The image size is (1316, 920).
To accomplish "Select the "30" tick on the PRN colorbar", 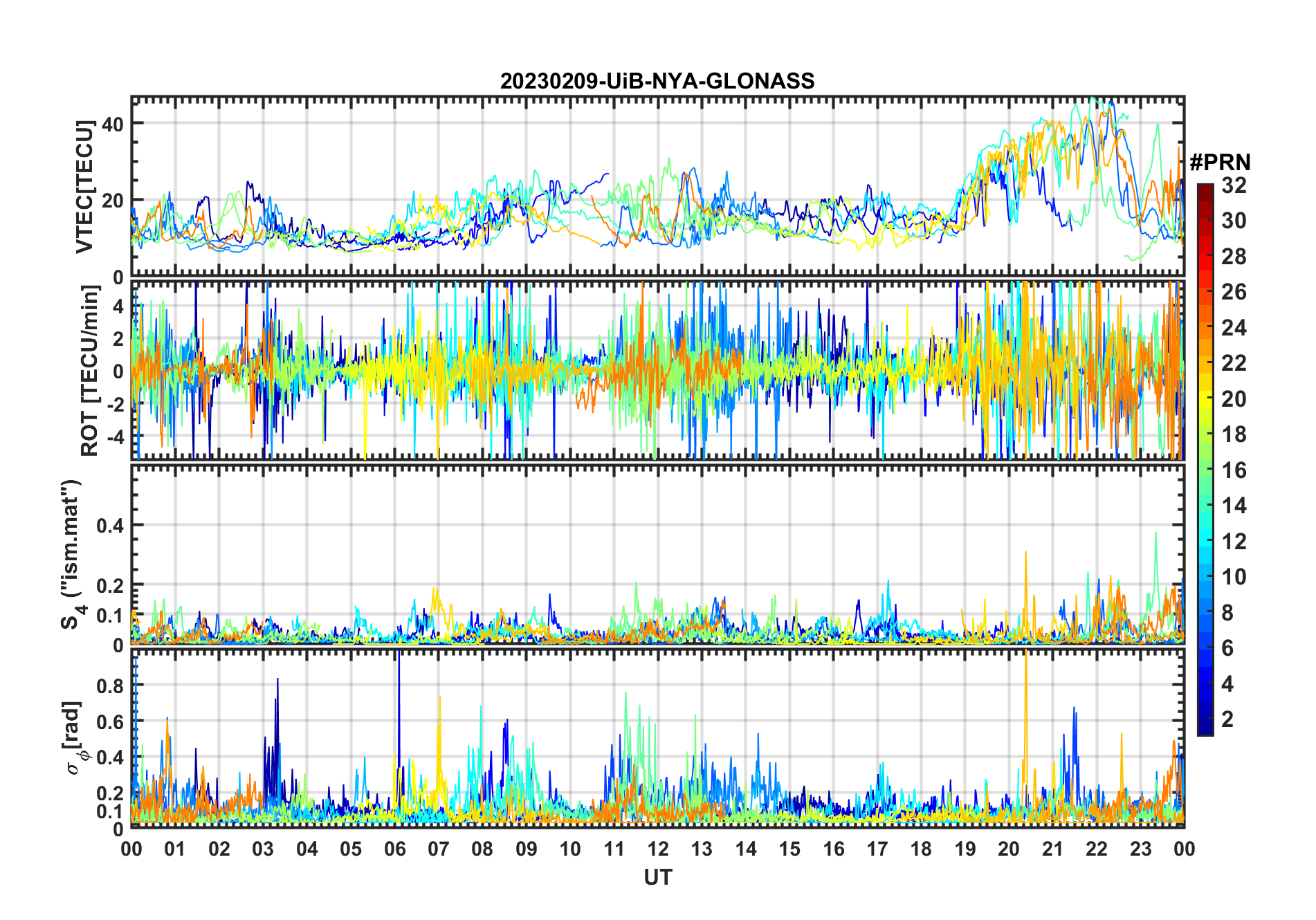I will coord(1234,221).
